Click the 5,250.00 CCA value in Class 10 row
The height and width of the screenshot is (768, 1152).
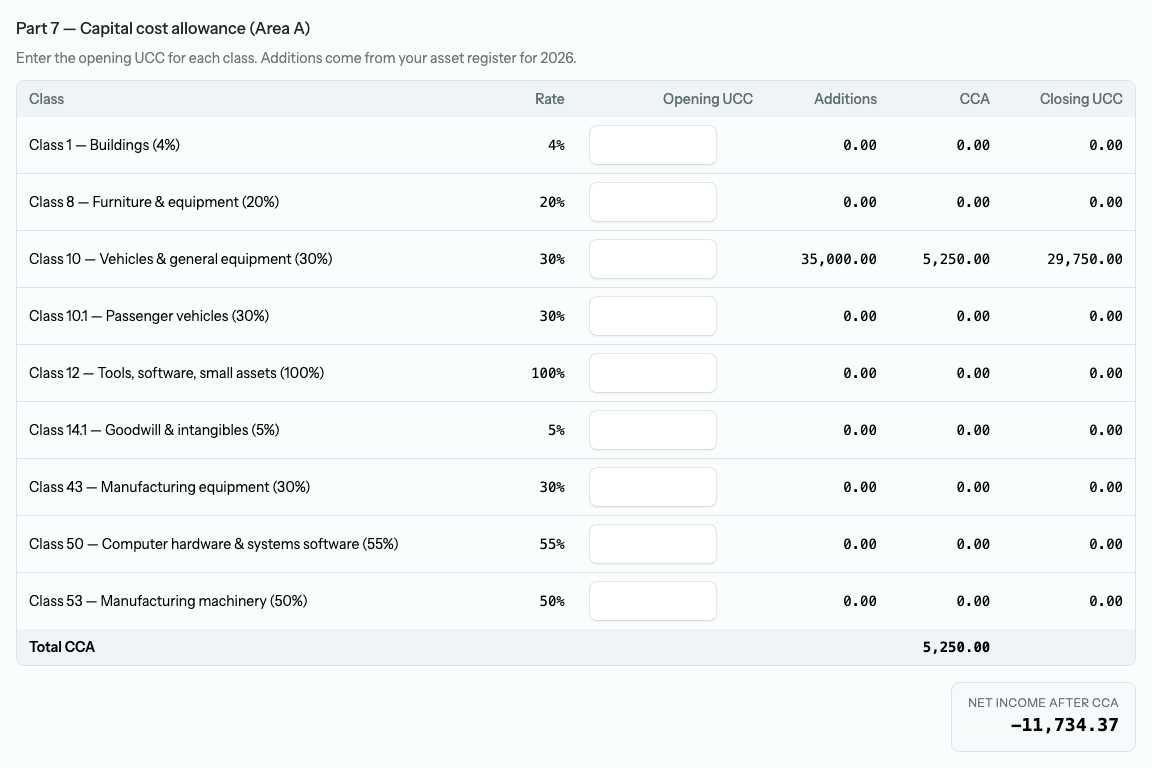point(956,259)
